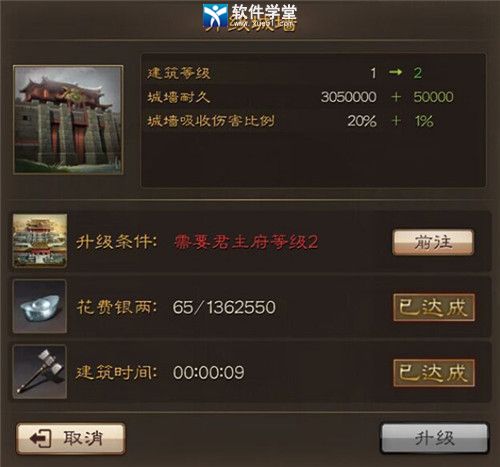Click the build time 00:00:09

click(209, 372)
